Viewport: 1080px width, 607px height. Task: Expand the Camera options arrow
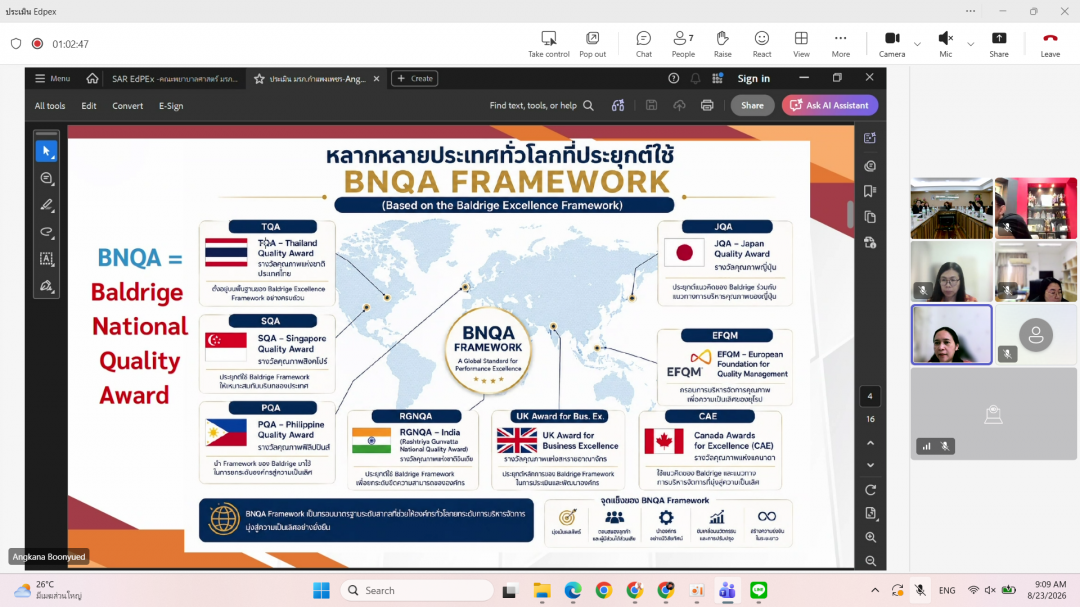tap(917, 44)
